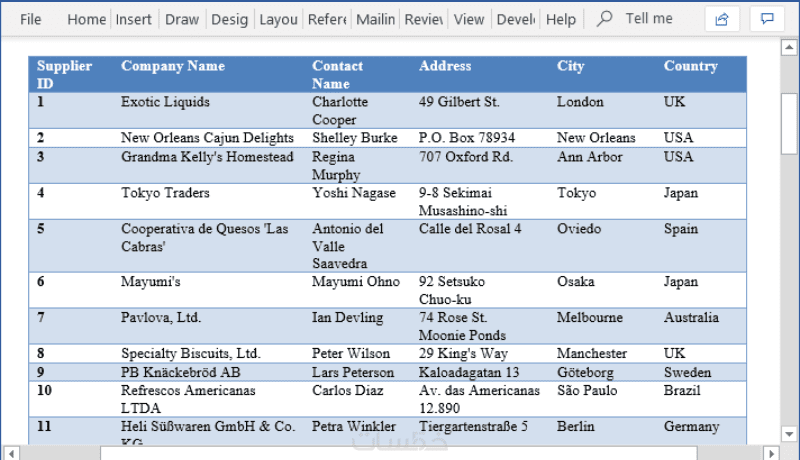The width and height of the screenshot is (800, 460).
Task: Click the Contact Name header cell
Action: click(358, 74)
